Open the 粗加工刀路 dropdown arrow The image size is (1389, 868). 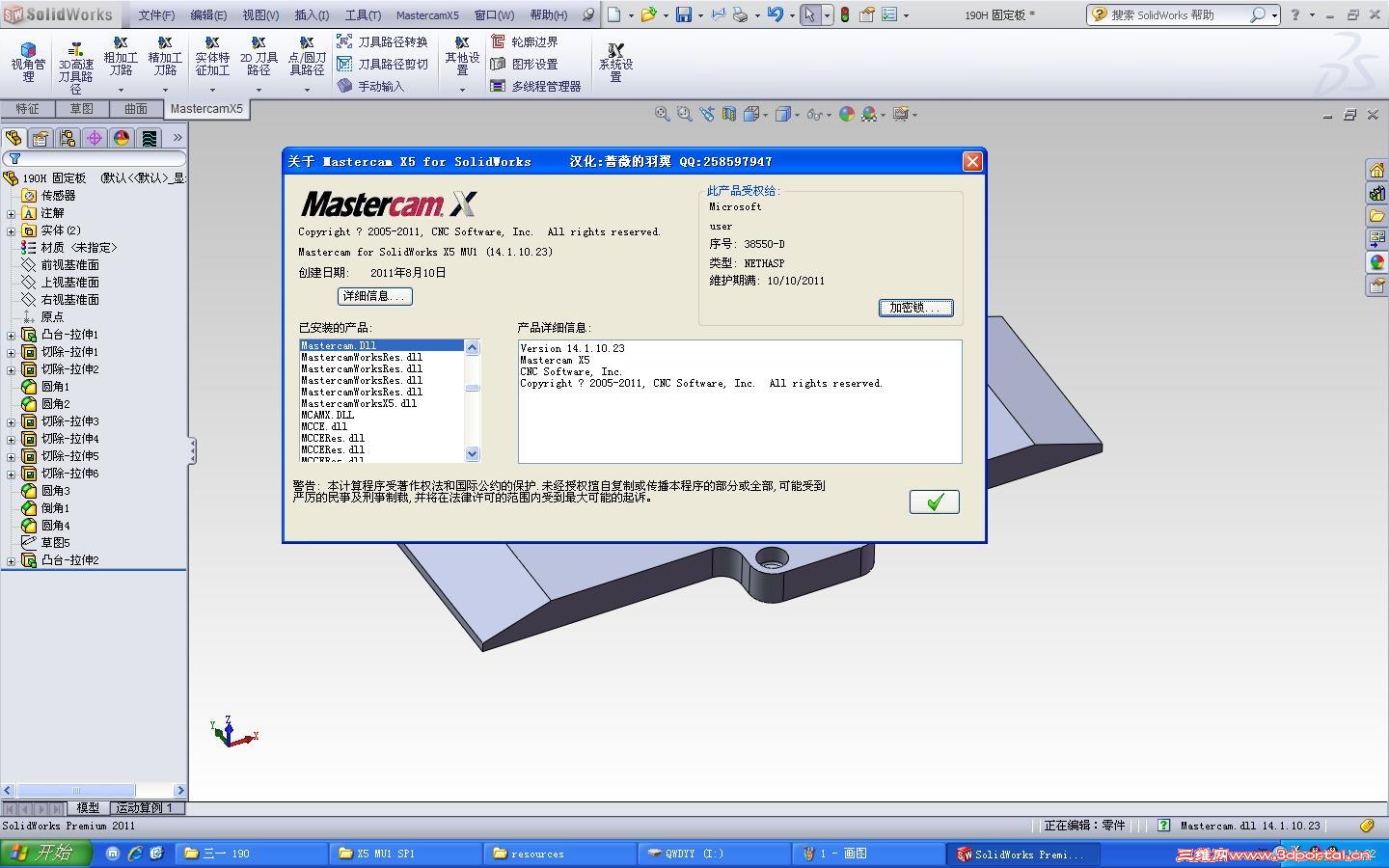(x=121, y=90)
